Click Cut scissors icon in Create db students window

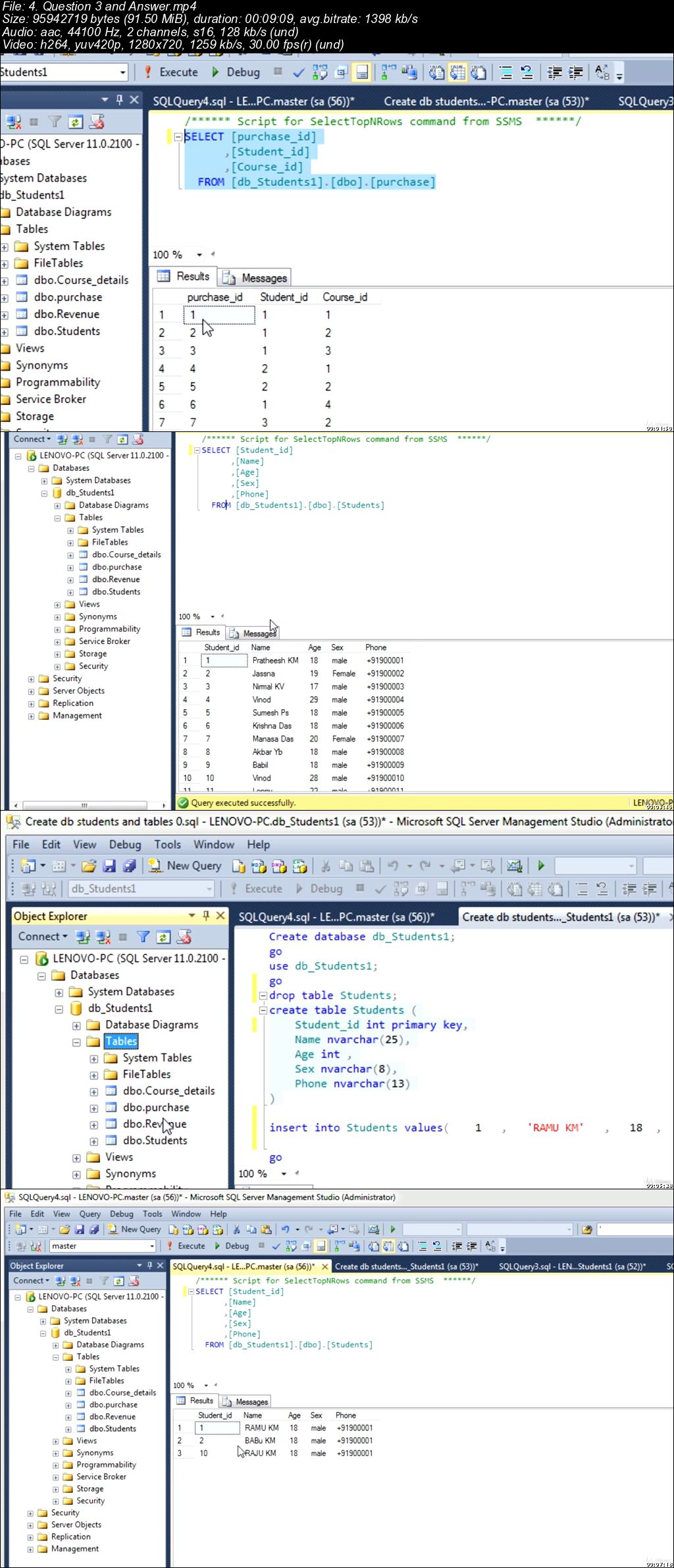pyautogui.click(x=326, y=866)
